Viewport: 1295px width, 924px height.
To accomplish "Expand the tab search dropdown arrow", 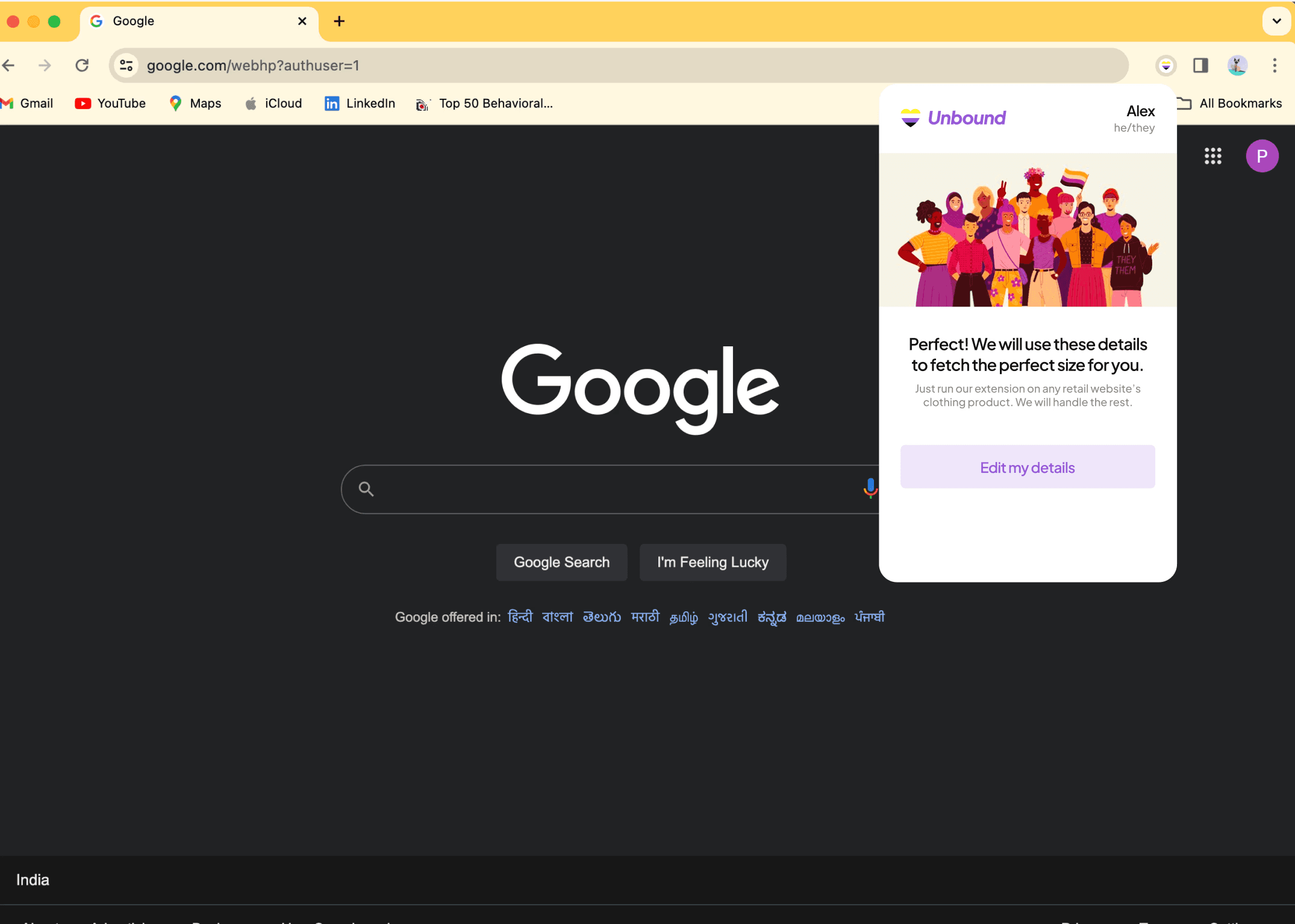I will coord(1276,21).
